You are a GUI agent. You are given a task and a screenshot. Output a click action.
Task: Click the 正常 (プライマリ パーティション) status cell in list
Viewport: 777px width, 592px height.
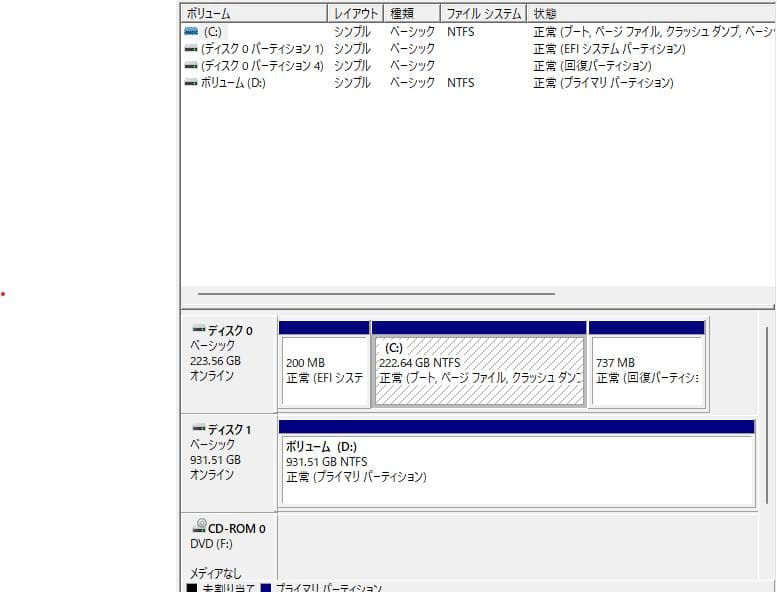click(x=603, y=82)
